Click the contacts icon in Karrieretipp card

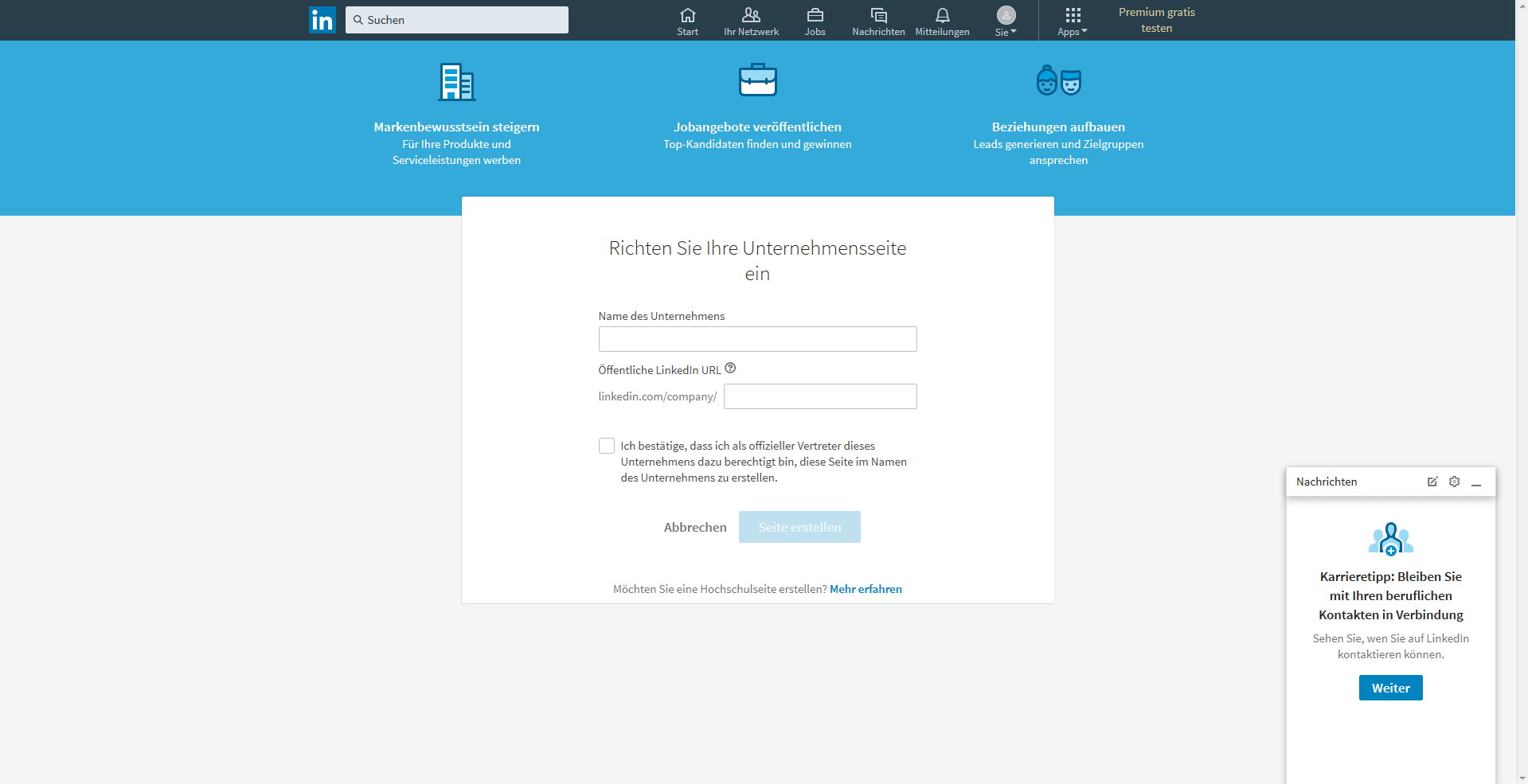pyautogui.click(x=1390, y=539)
